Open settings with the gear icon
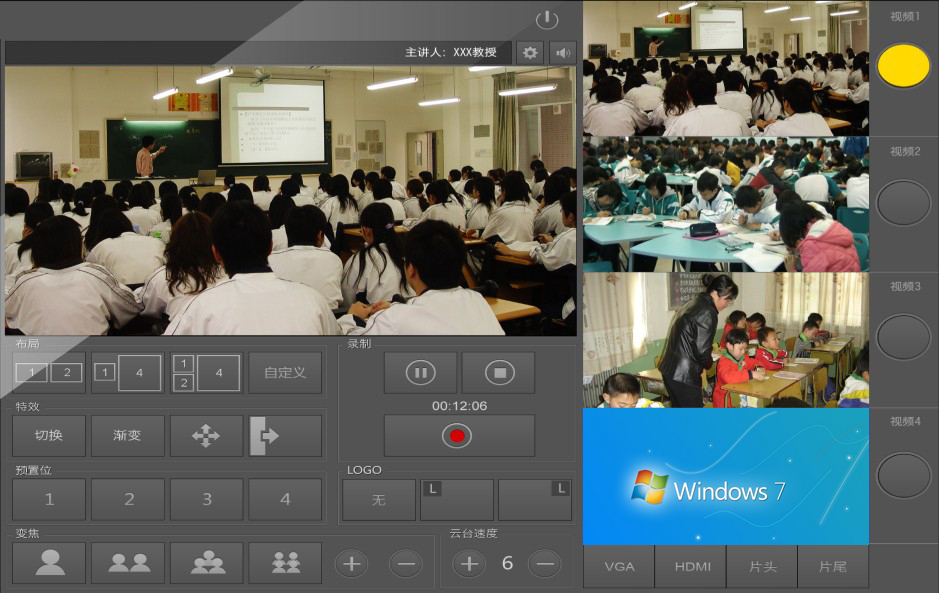Screen dimensions: 939x593 [530, 53]
